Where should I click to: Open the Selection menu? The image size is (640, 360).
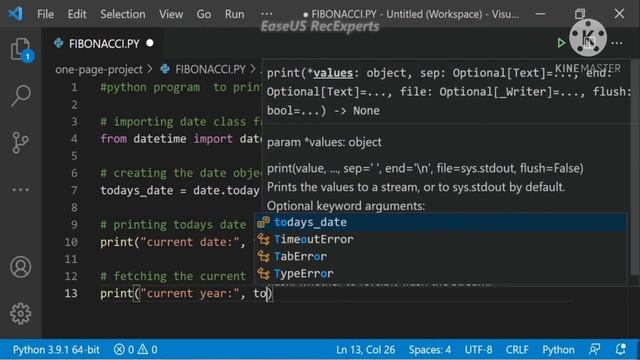123,14
